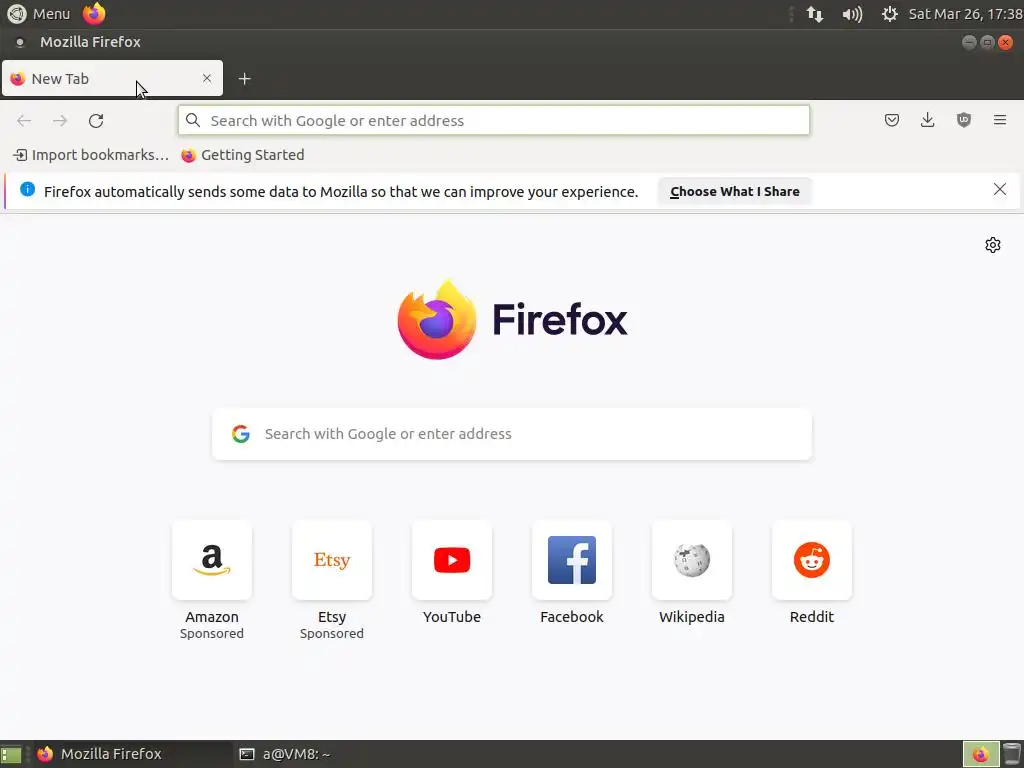
Task: Open the Downloads panel
Action: click(x=927, y=120)
